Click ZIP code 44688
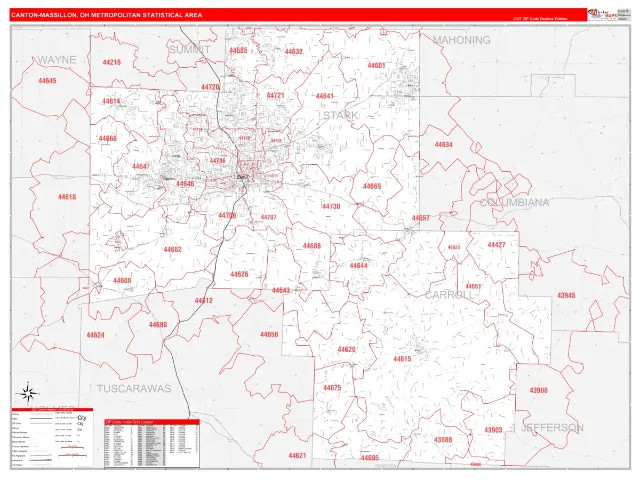 (x=312, y=246)
